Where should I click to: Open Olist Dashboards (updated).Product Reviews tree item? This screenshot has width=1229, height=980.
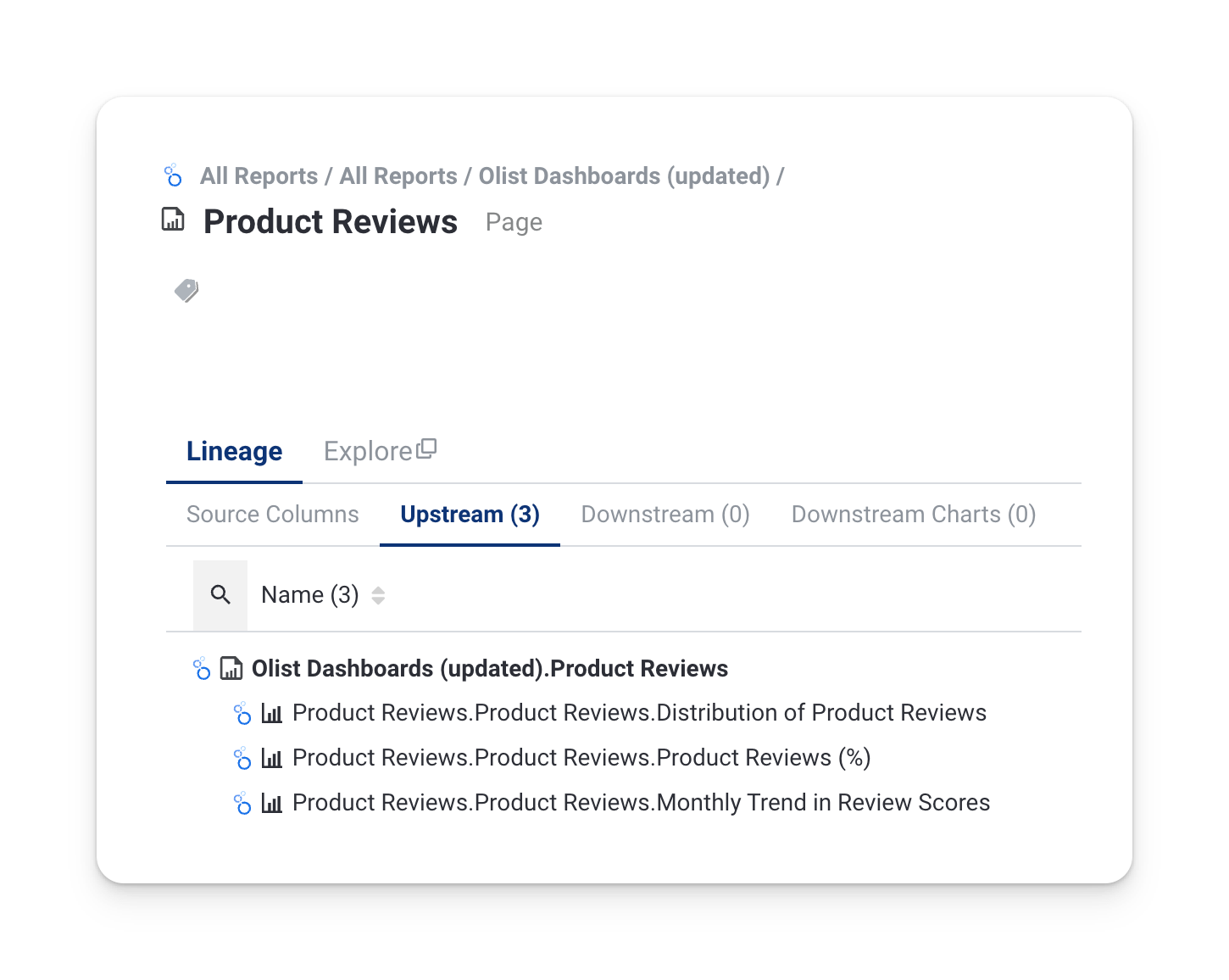tap(489, 669)
